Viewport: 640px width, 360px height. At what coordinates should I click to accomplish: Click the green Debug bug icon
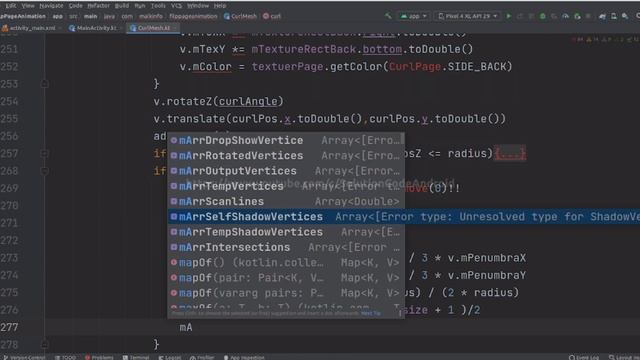542,16
